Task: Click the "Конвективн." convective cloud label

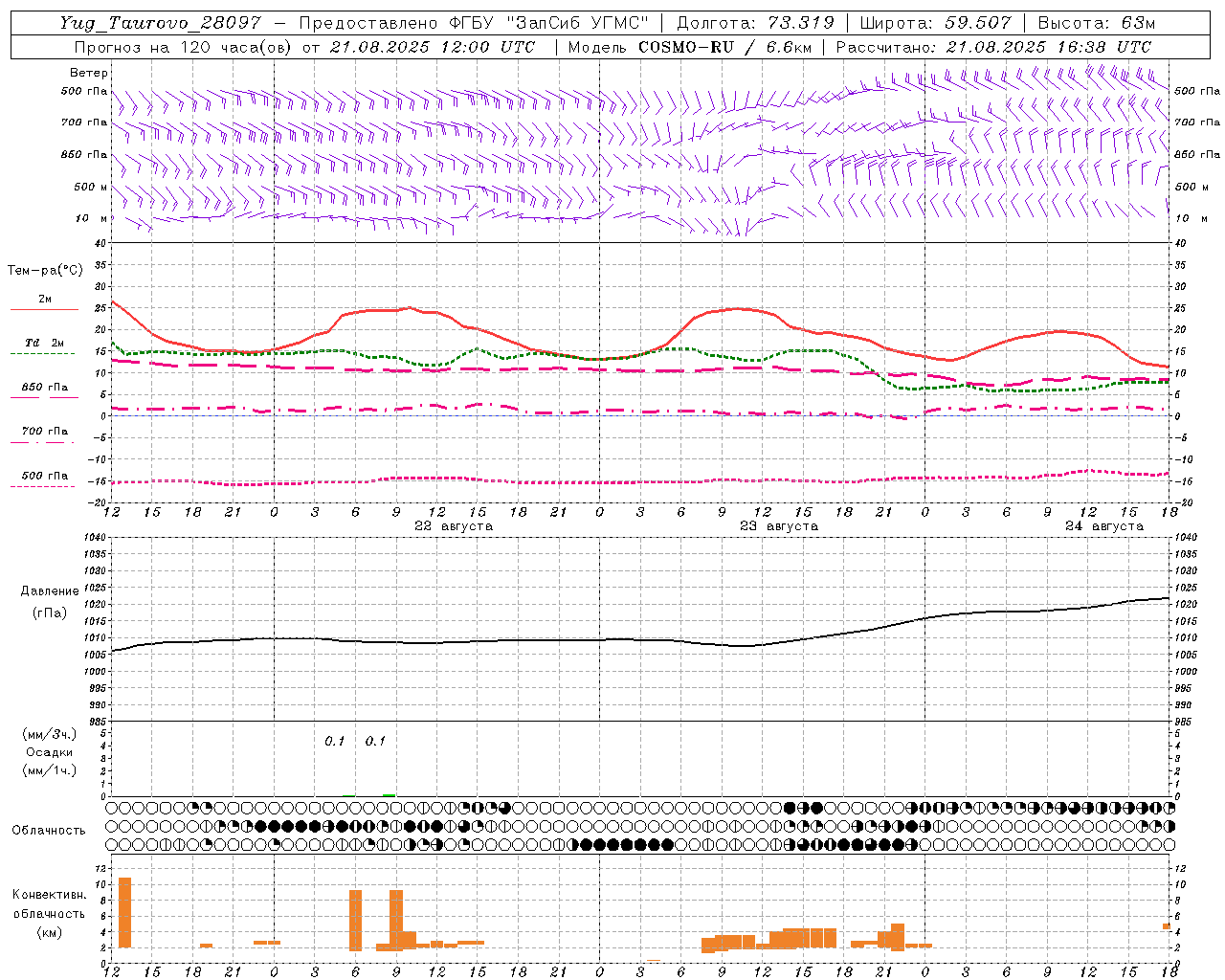Action: 49,895
